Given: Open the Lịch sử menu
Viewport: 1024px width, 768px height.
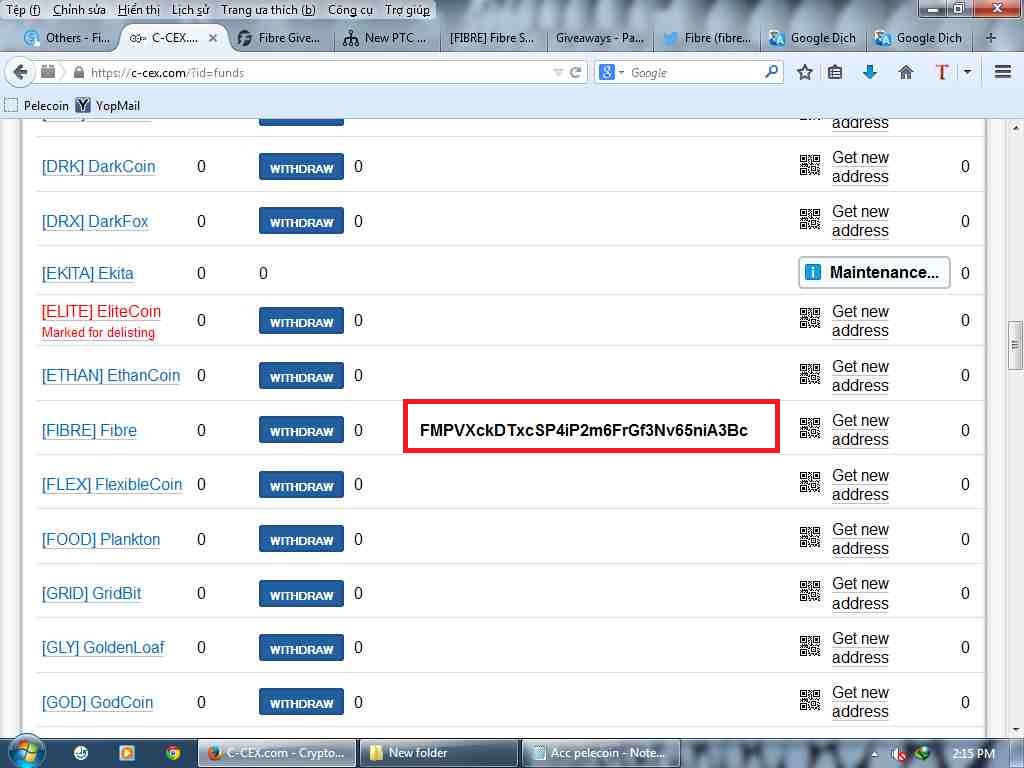Looking at the screenshot, I should (190, 10).
